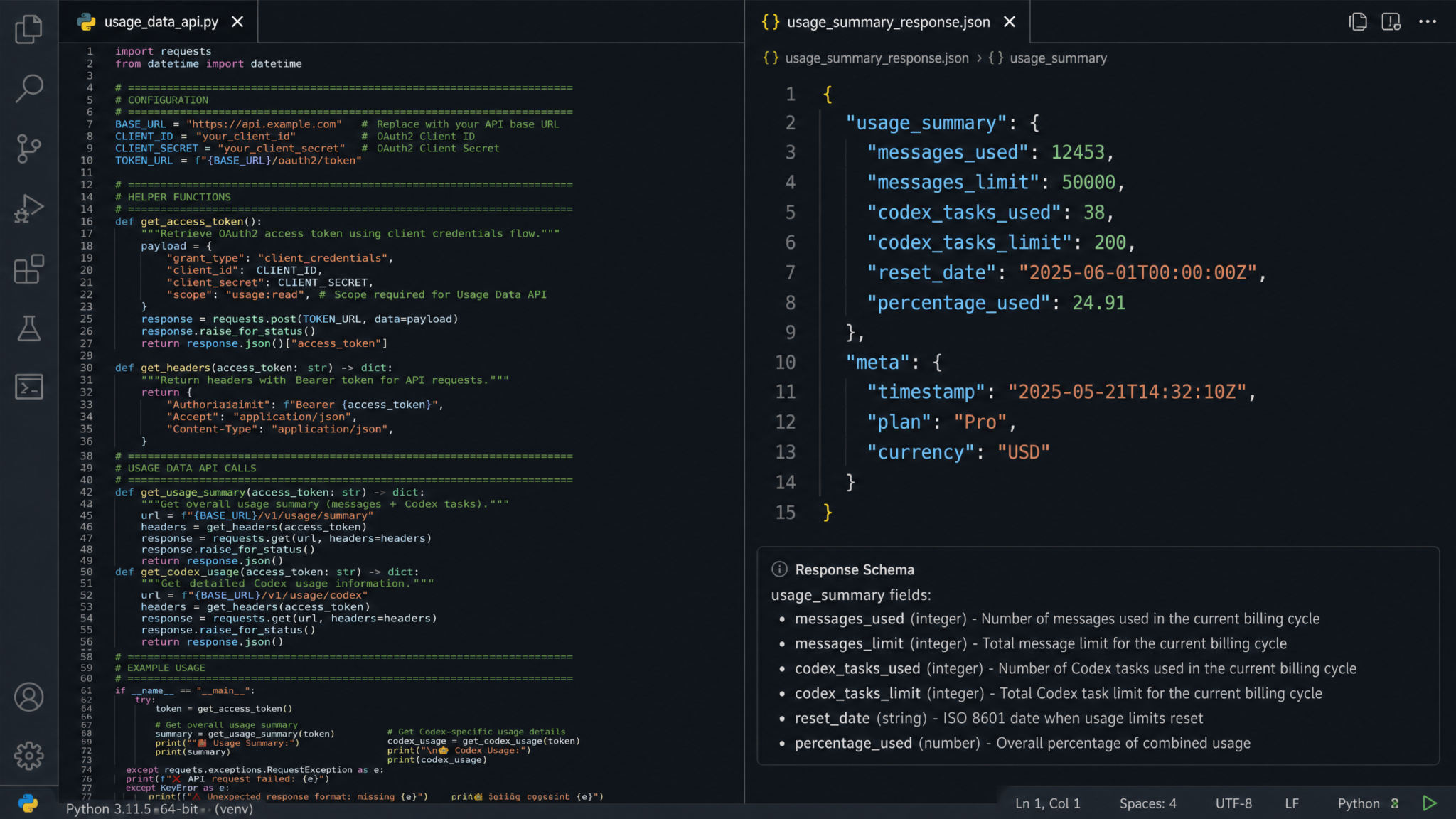Click the info icon beside Response Schema
1456x819 pixels.
point(779,569)
